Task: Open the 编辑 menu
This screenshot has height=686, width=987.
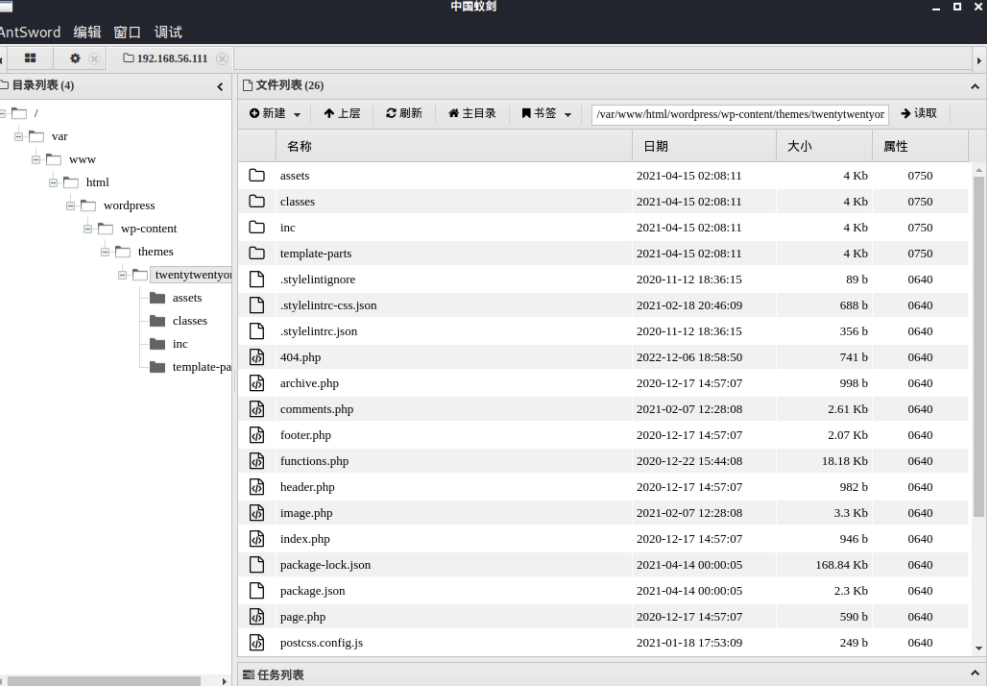Action: tap(87, 32)
